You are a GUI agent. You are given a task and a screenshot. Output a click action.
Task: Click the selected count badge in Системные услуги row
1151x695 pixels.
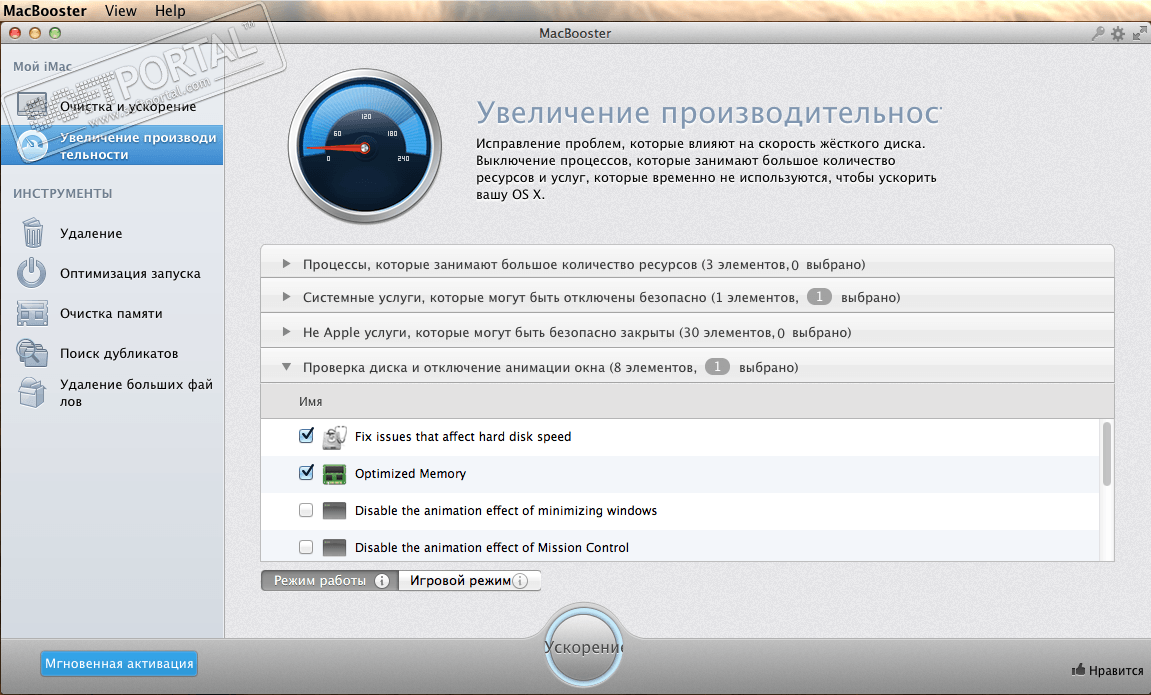pos(819,296)
